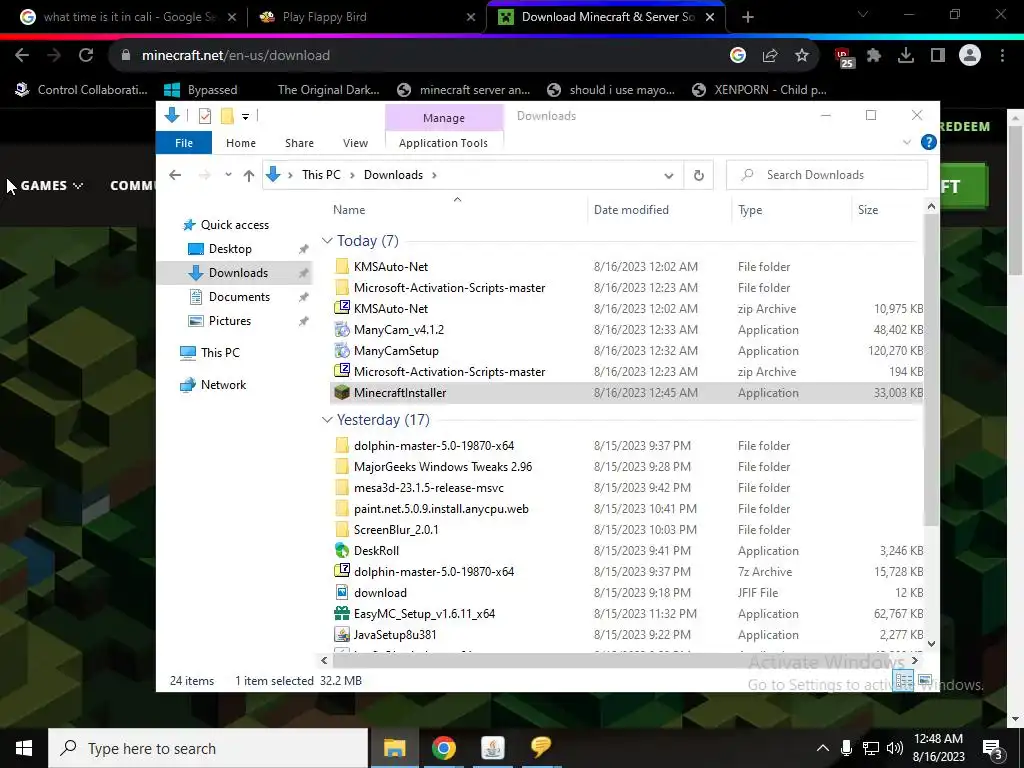1024x768 pixels.
Task: Click the Search Downloads field
Action: coord(826,175)
